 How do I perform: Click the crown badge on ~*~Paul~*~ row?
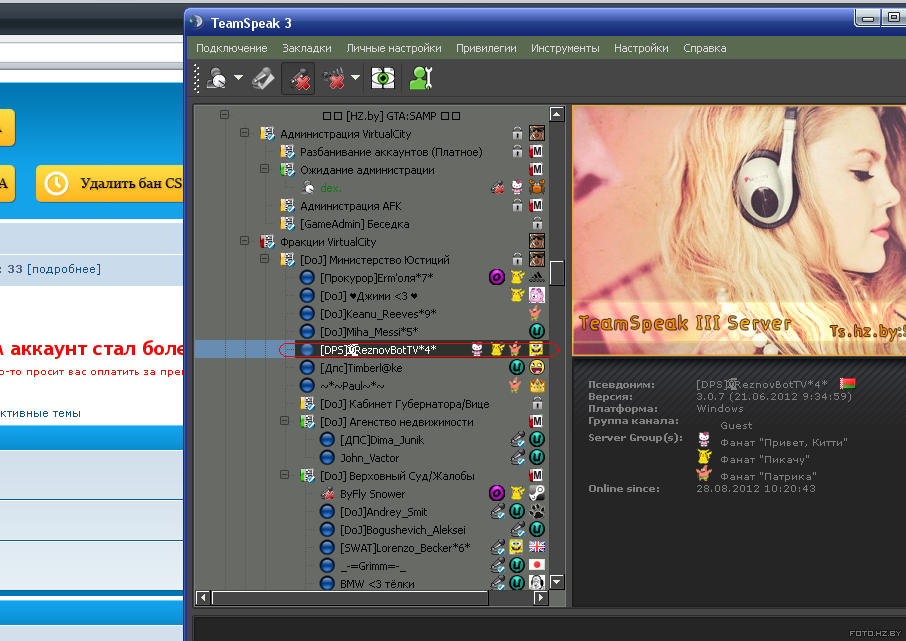[x=537, y=386]
